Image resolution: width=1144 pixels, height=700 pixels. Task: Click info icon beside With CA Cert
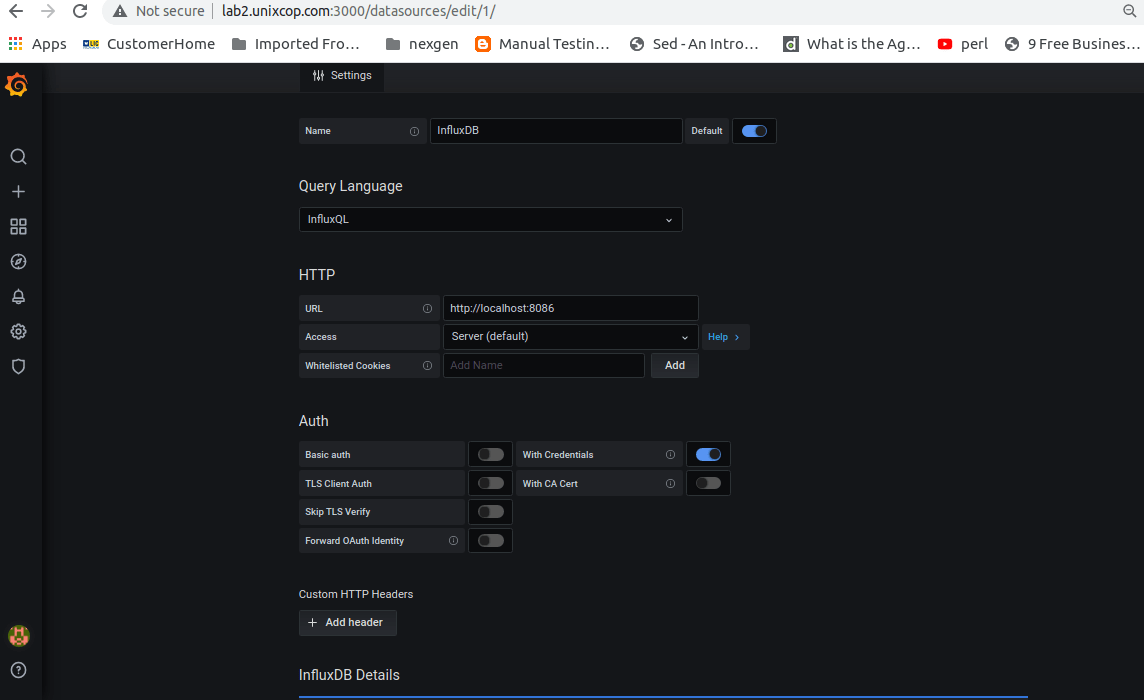click(x=670, y=483)
